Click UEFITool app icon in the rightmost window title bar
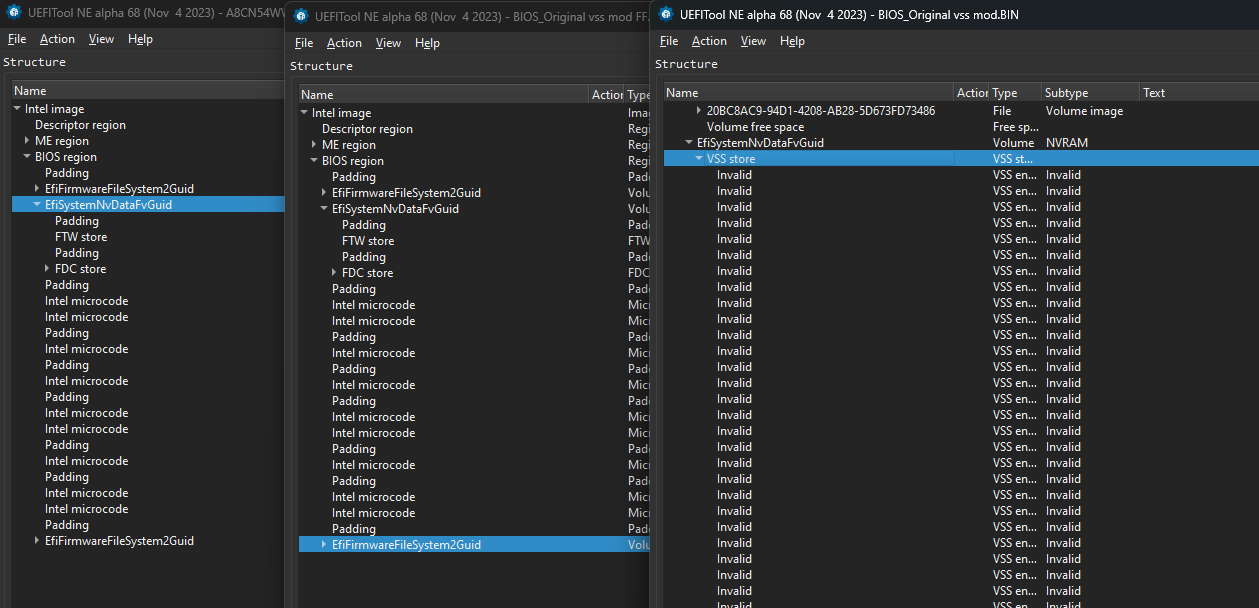This screenshot has height=608, width=1259. 667,15
